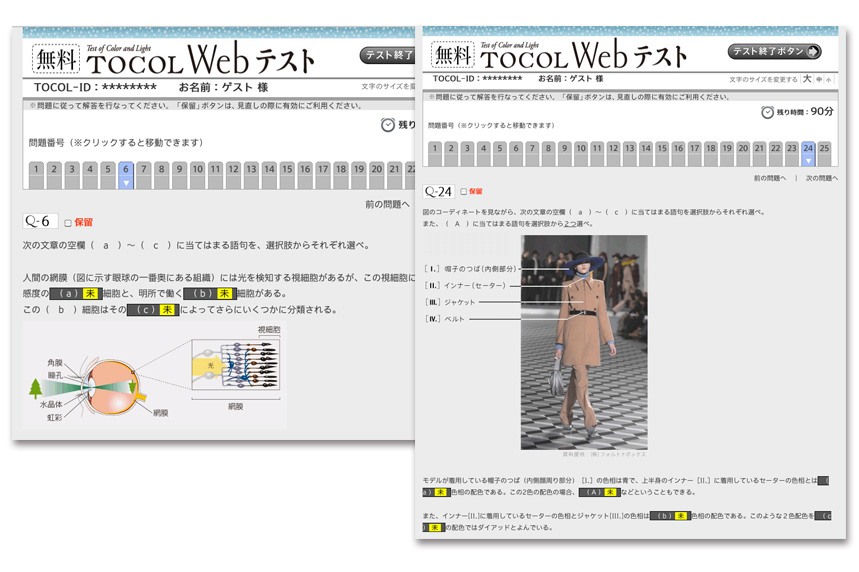
Task: Go to 次の問題へ next question link
Action: pos(821,178)
